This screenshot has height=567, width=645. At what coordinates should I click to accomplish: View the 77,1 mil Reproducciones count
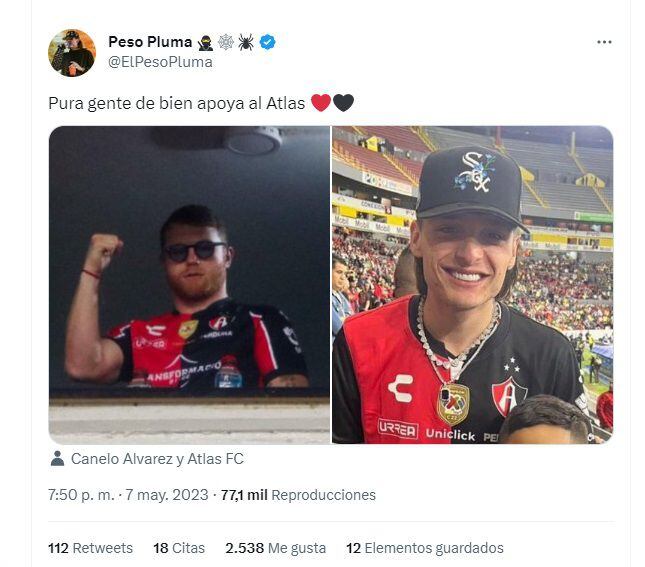point(298,495)
